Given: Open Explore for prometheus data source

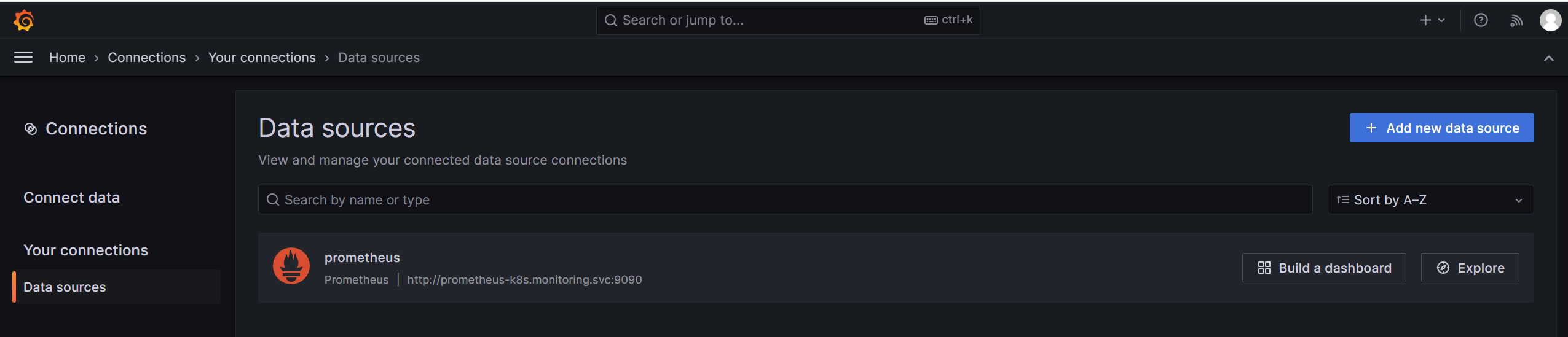Looking at the screenshot, I should click(1470, 268).
